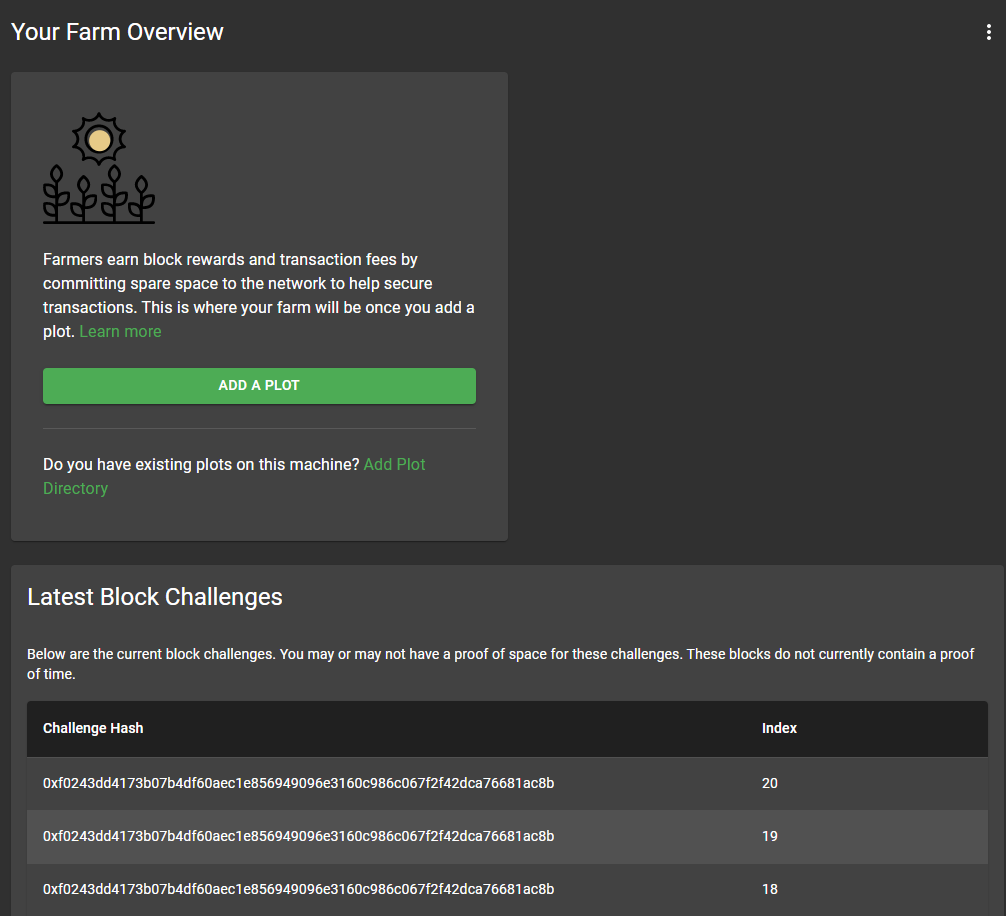Viewport: 1006px width, 916px height.
Task: Click the index value 19
Action: coord(769,836)
